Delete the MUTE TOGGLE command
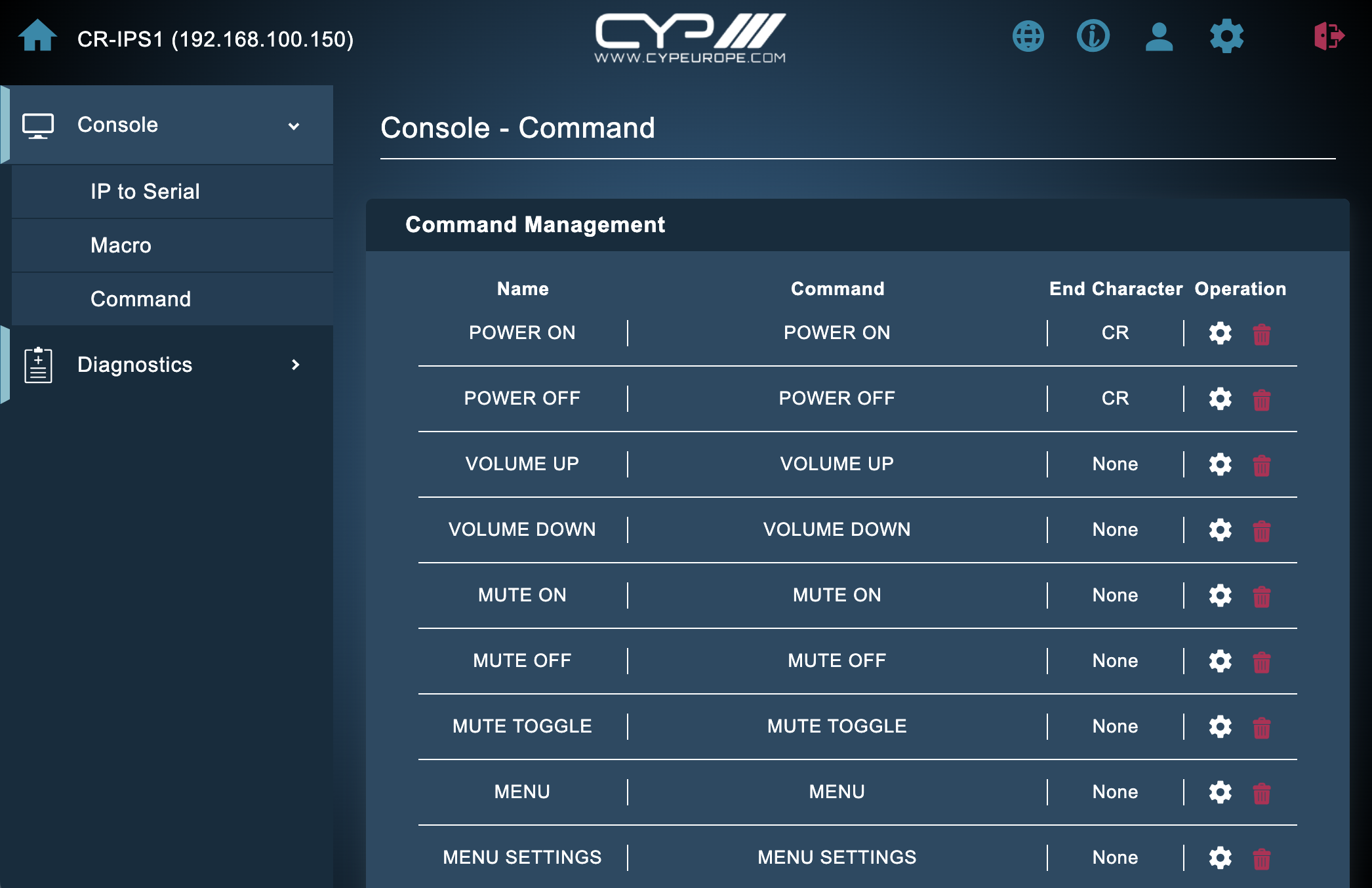Viewport: 1372px width, 888px height. [x=1261, y=727]
